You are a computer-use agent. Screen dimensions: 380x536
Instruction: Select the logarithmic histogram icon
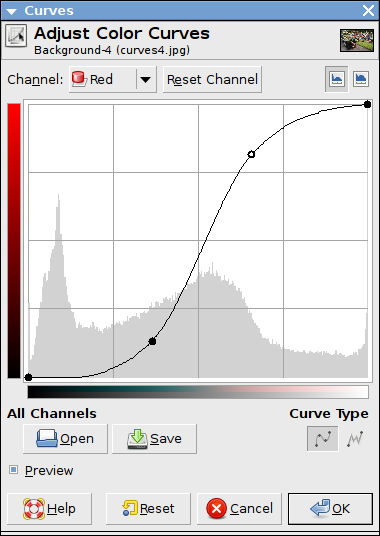(361, 79)
